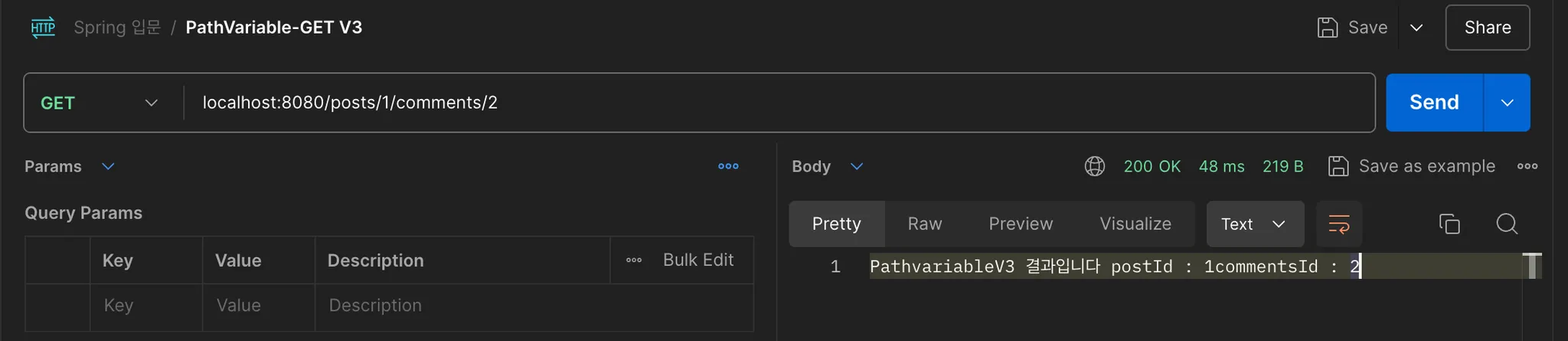
Task: Expand the Save options chevron
Action: pos(1416,28)
